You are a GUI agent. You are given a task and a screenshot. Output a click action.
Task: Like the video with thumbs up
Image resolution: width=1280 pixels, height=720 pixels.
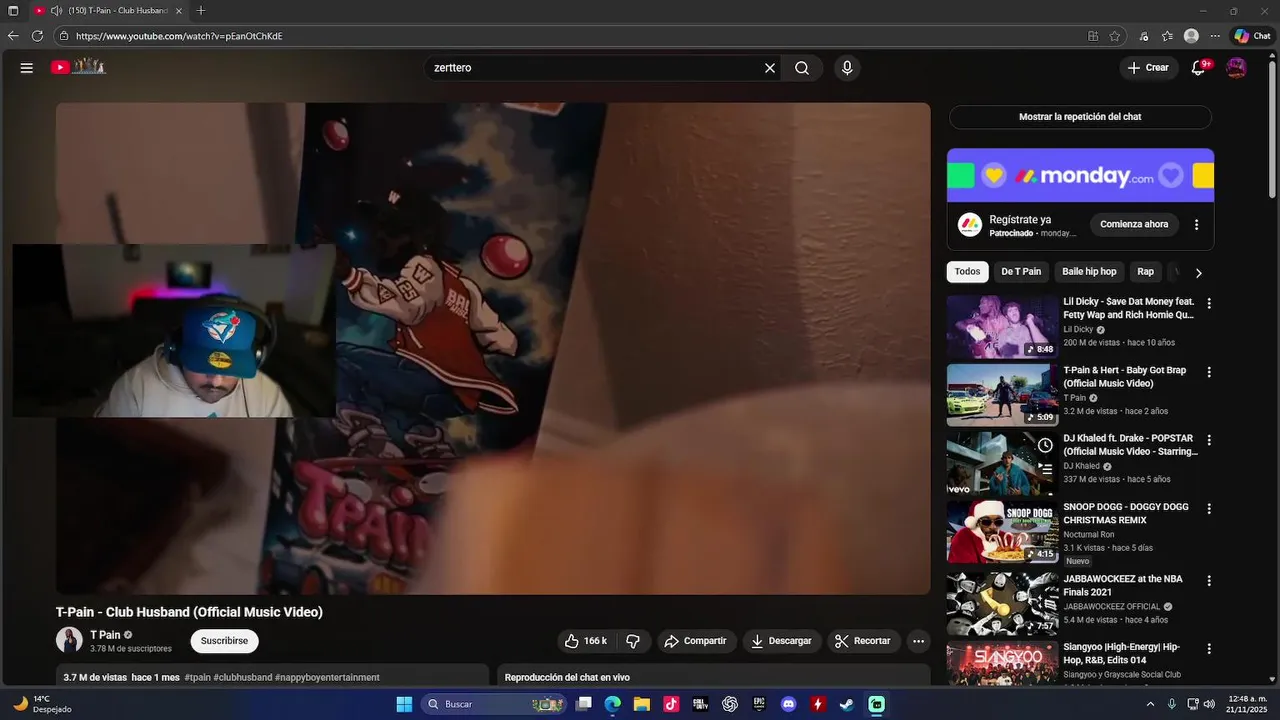pos(586,641)
